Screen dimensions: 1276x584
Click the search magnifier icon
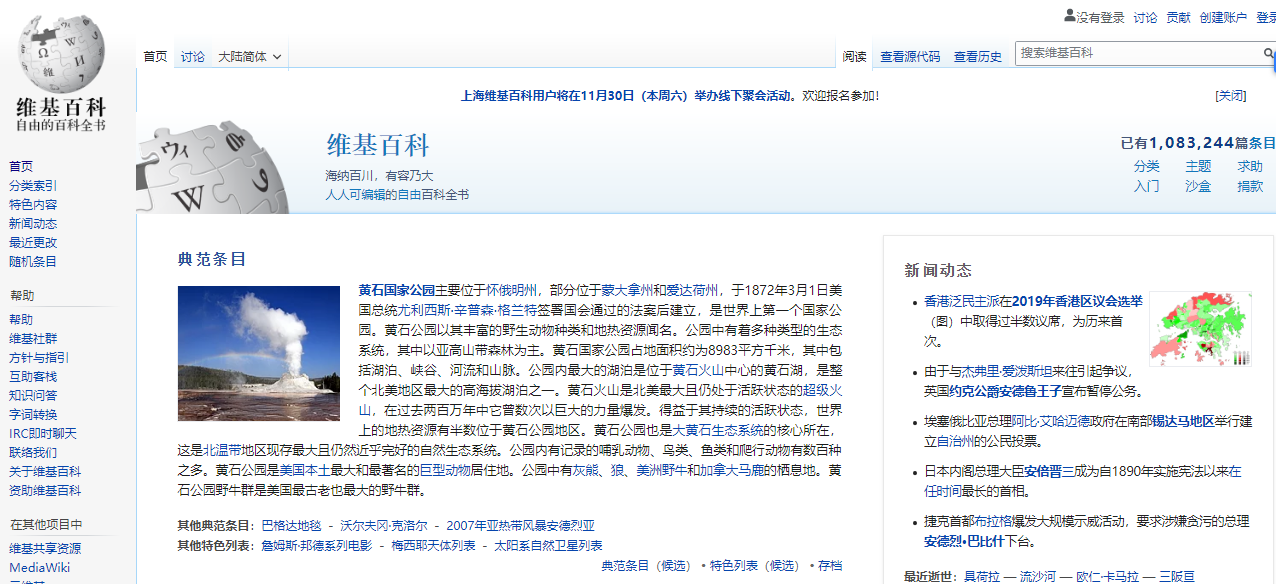[1268, 54]
